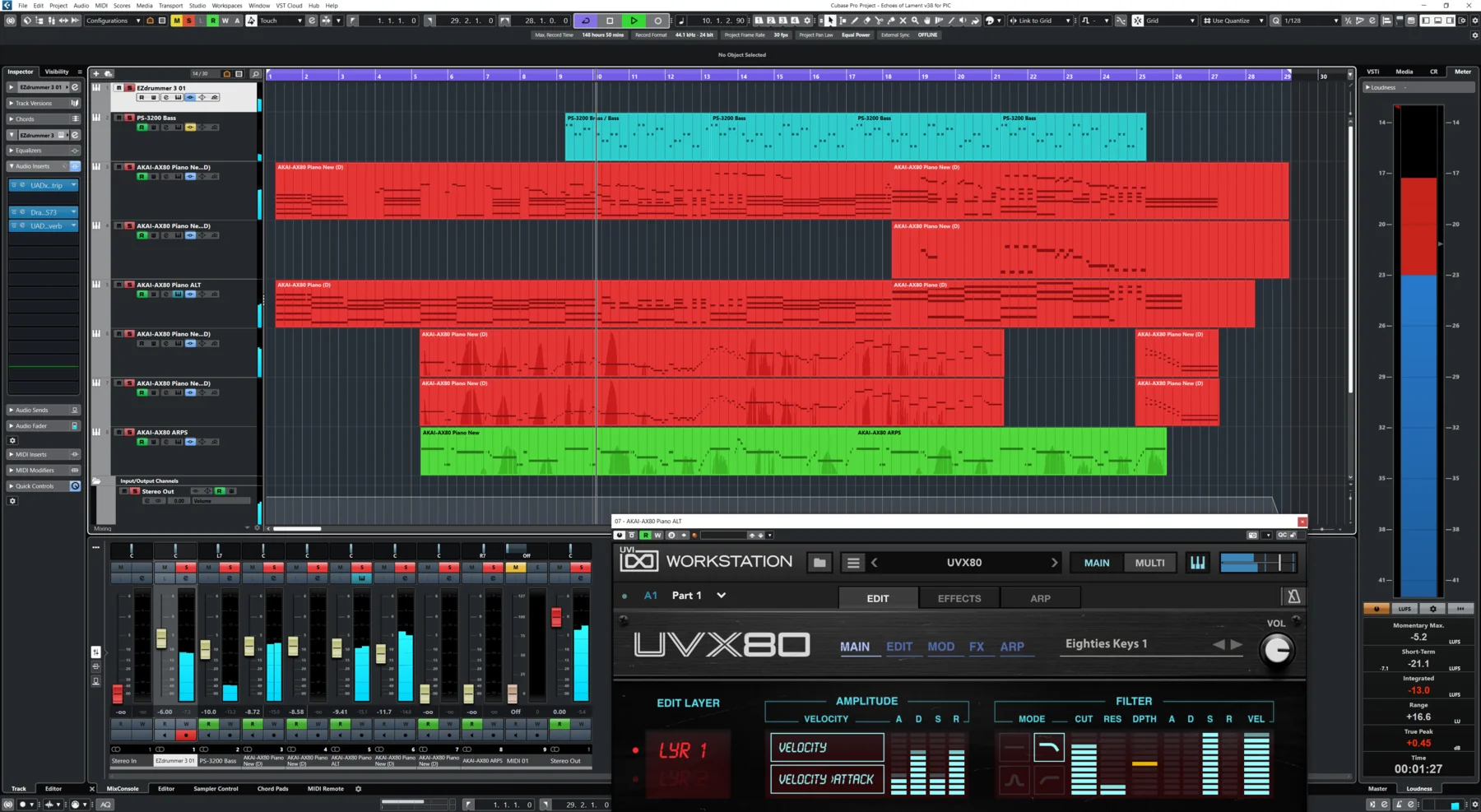This screenshot has width=1481, height=812.
Task: Collapse Part 1 selector in UVX80
Action: tap(722, 595)
